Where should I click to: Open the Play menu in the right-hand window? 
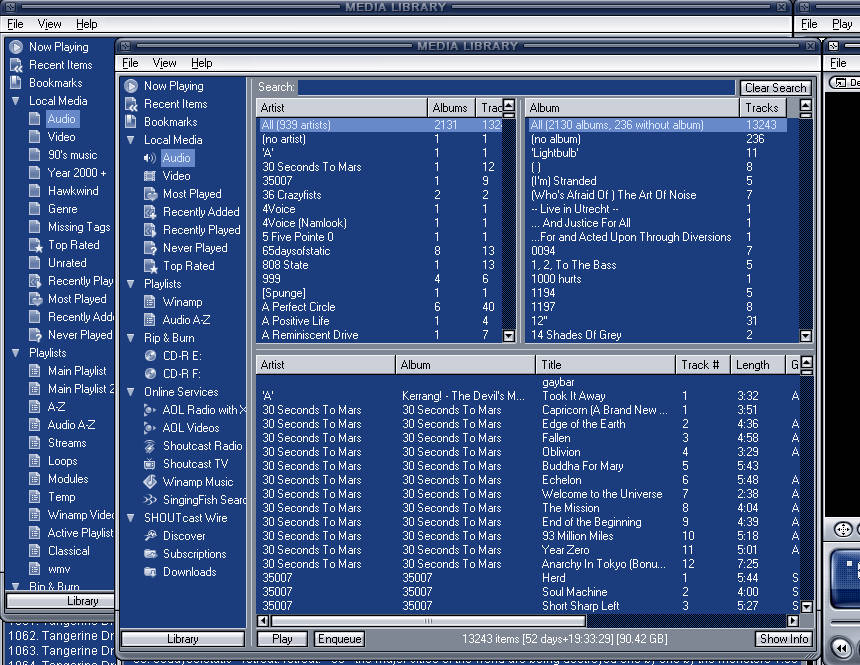pyautogui.click(x=842, y=24)
